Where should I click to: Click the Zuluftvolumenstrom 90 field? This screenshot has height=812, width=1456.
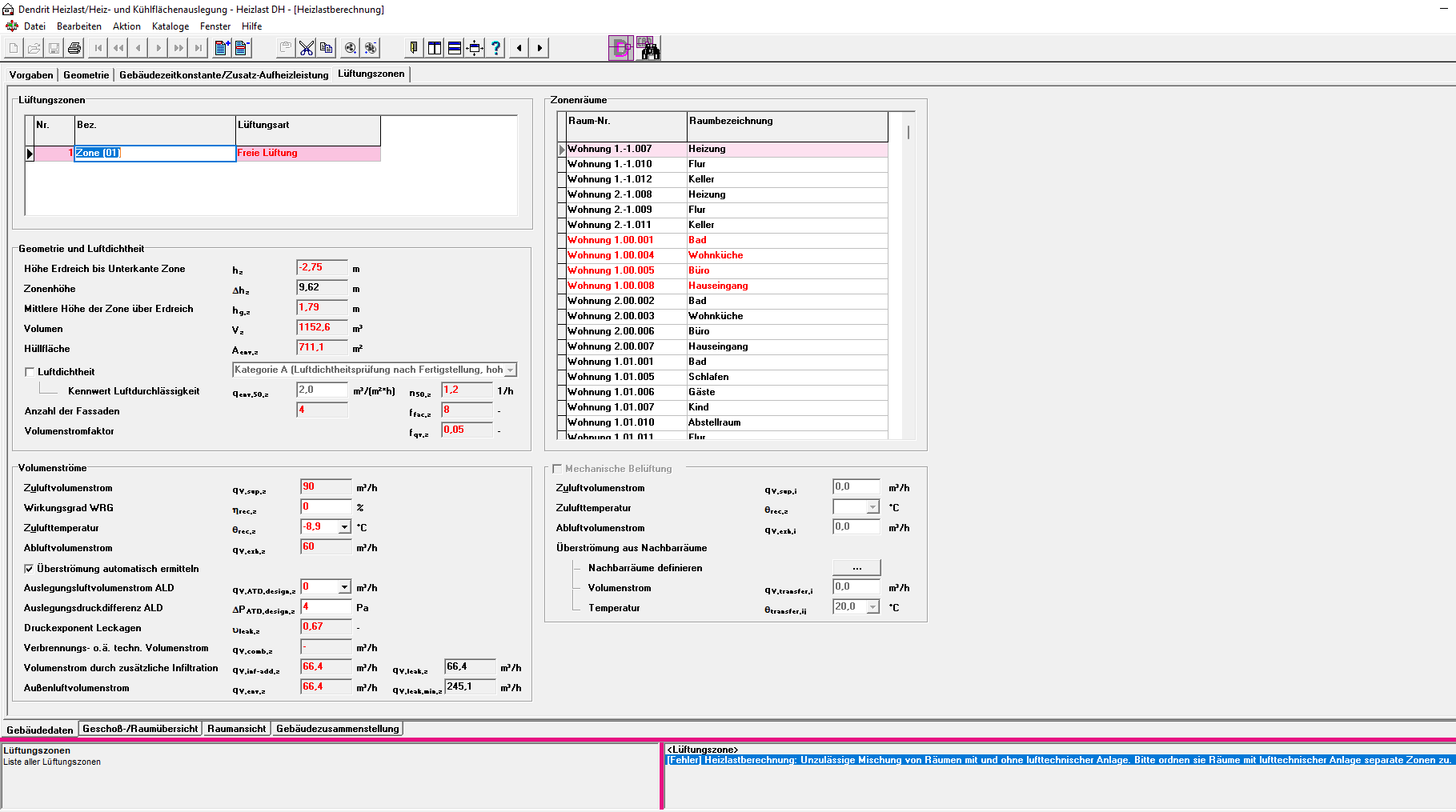click(x=326, y=487)
